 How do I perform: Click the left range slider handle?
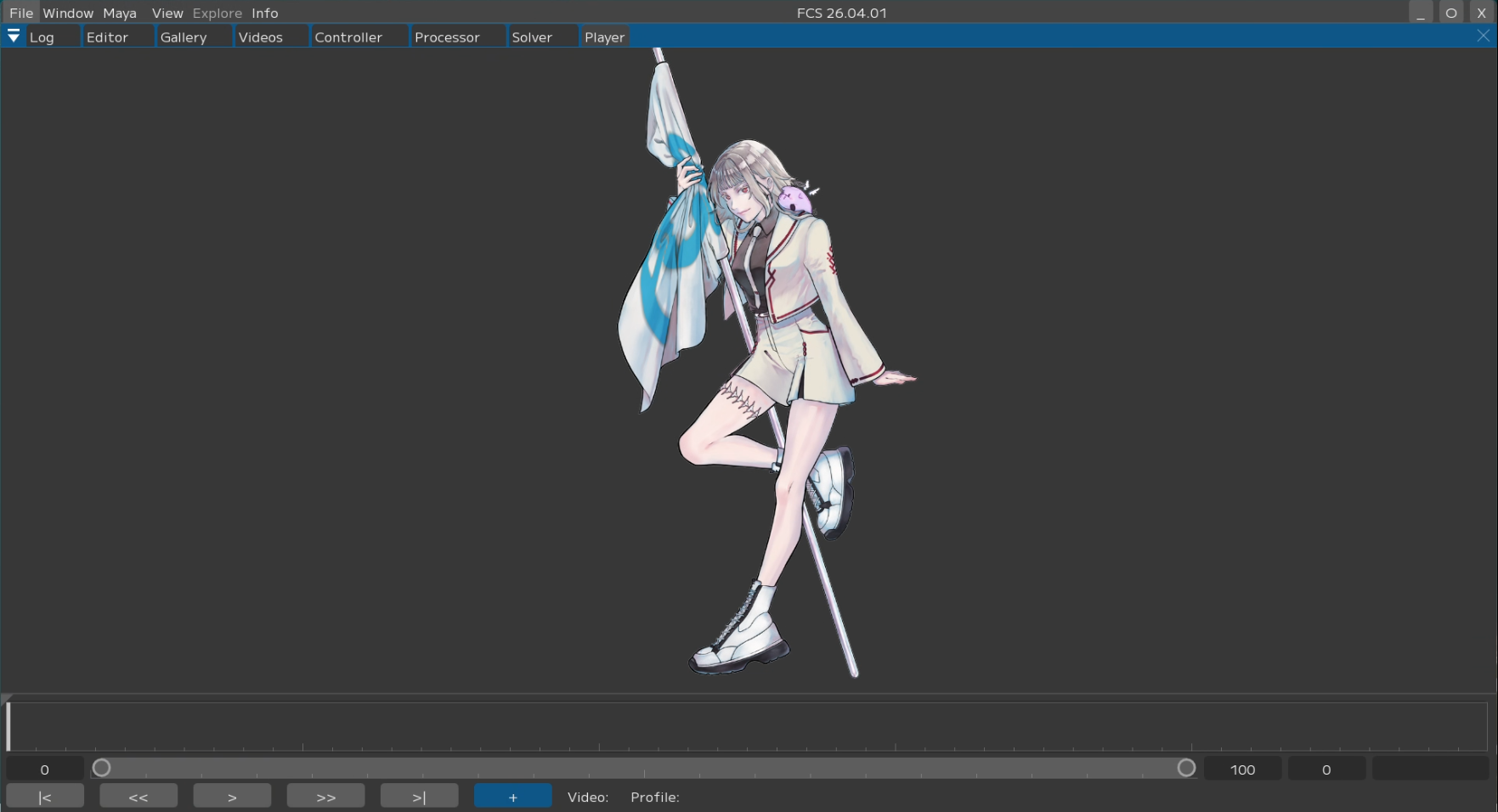(102, 769)
